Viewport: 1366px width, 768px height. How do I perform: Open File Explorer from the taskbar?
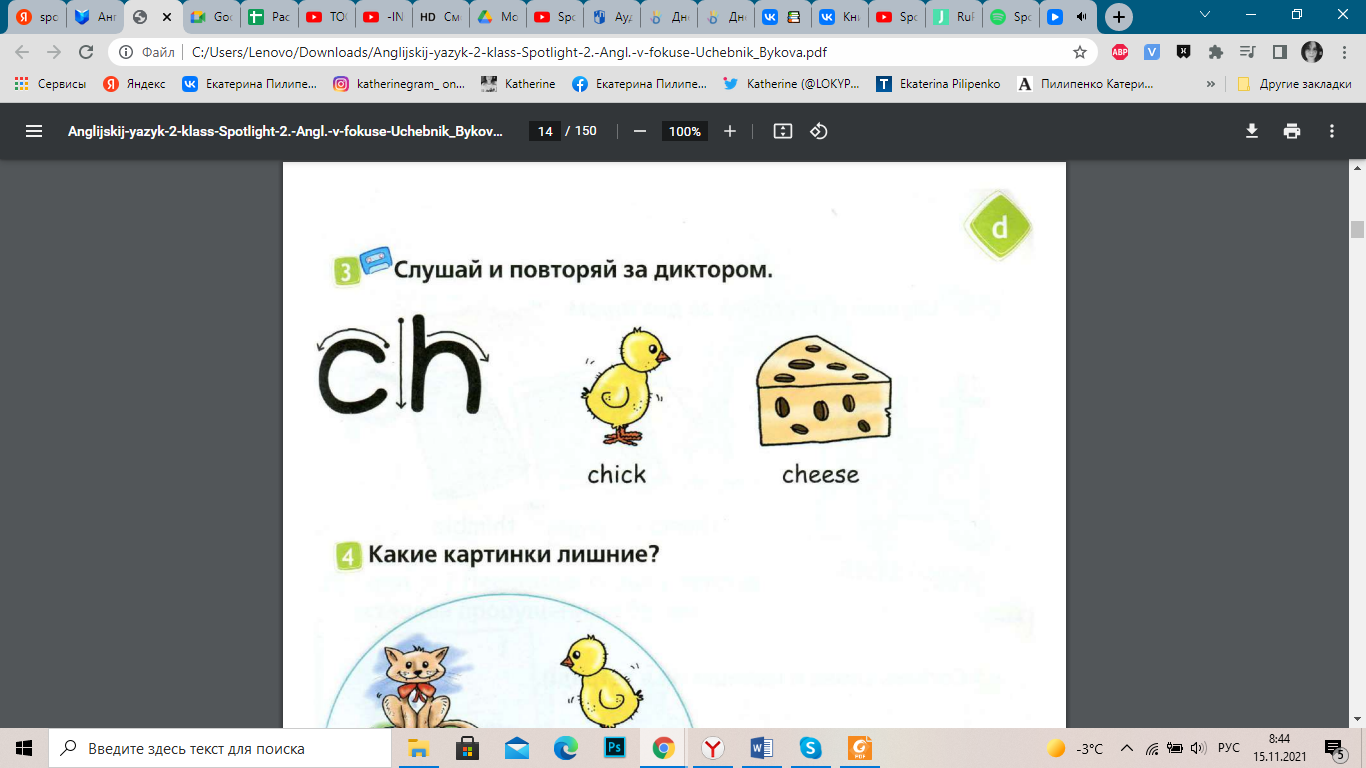(418, 748)
